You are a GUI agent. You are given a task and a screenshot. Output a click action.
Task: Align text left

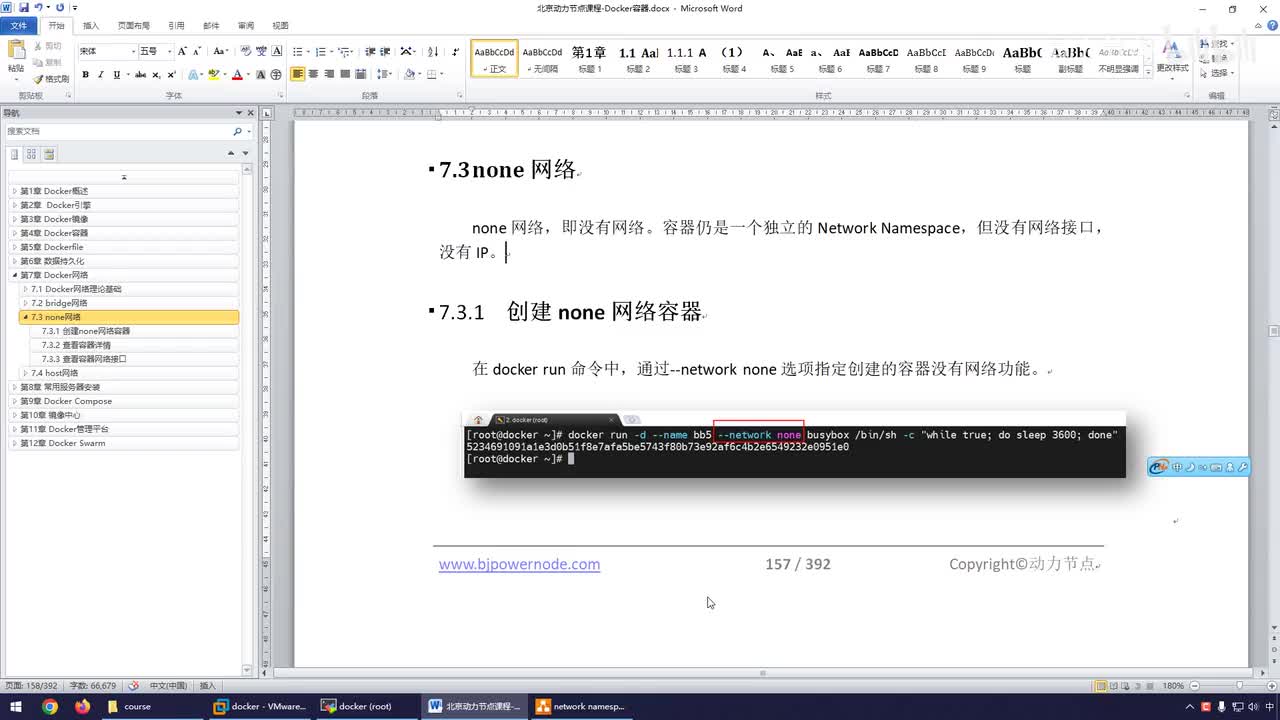[298, 75]
